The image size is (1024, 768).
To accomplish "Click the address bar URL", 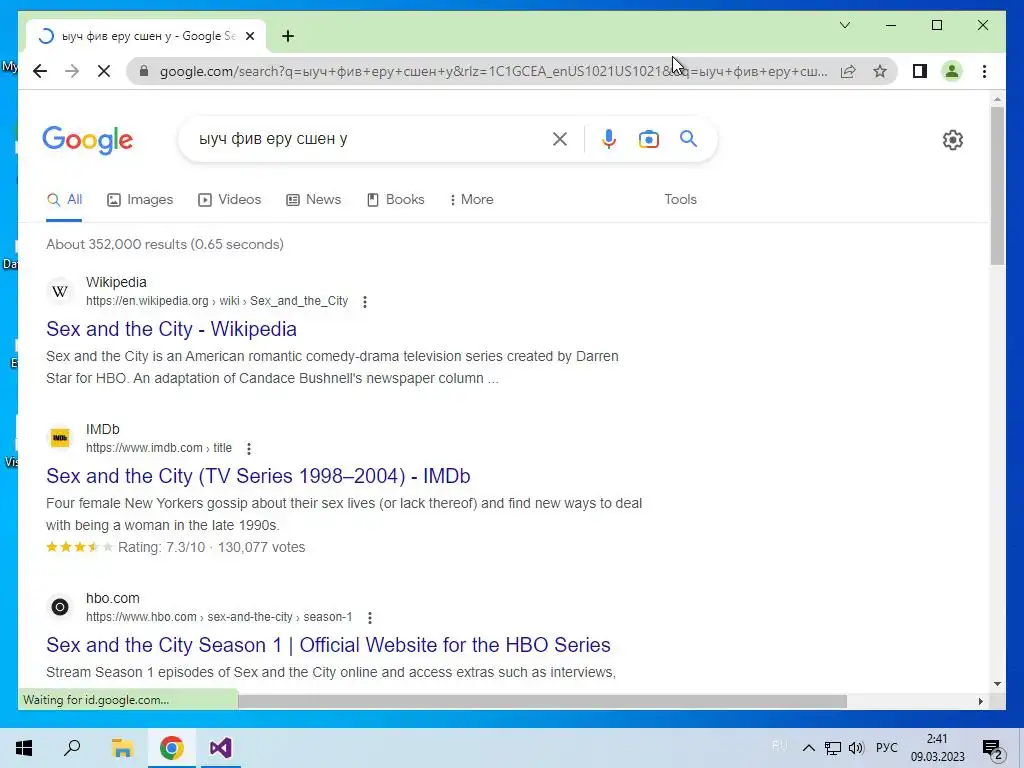I will 493,71.
